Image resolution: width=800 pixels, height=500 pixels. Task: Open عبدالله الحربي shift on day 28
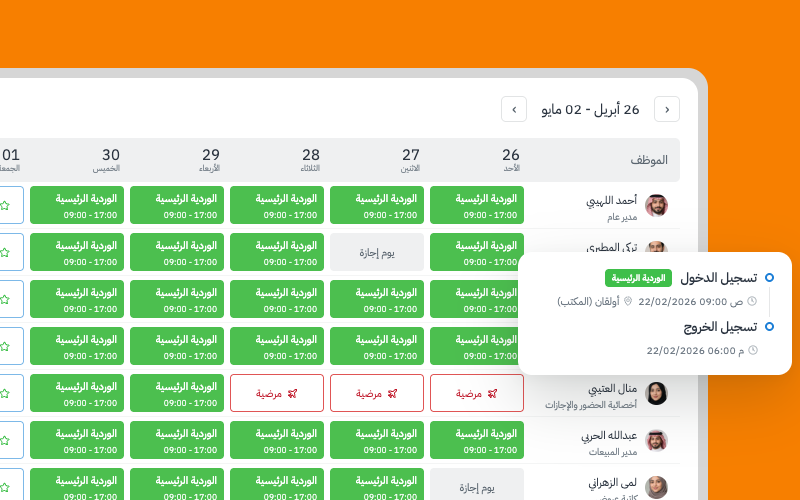[277, 440]
